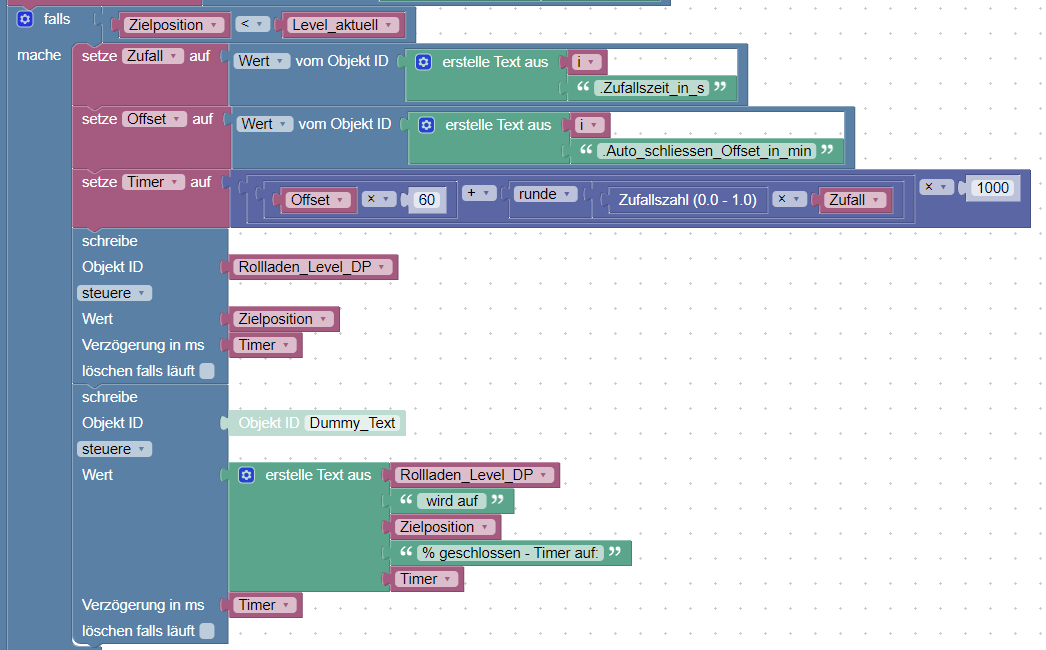The width and height of the screenshot is (1046, 650).
Task: Open Zielposition dropdown inside text-join block
Action: (x=444, y=527)
